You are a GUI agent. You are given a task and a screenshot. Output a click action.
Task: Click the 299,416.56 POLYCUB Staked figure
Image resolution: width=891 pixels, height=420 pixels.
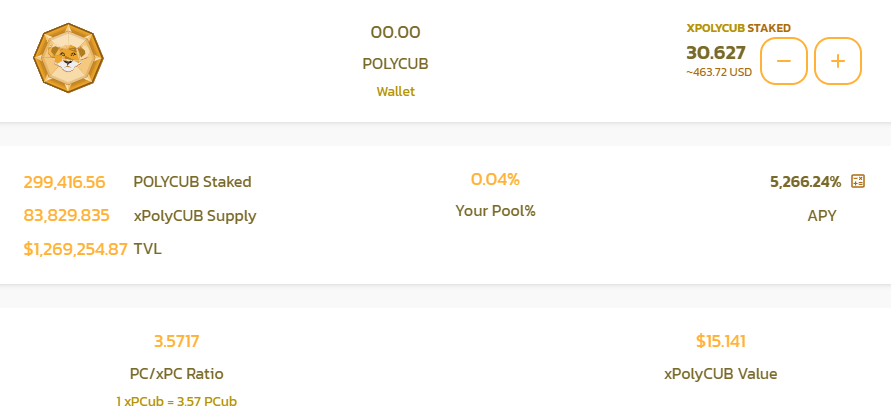(64, 182)
